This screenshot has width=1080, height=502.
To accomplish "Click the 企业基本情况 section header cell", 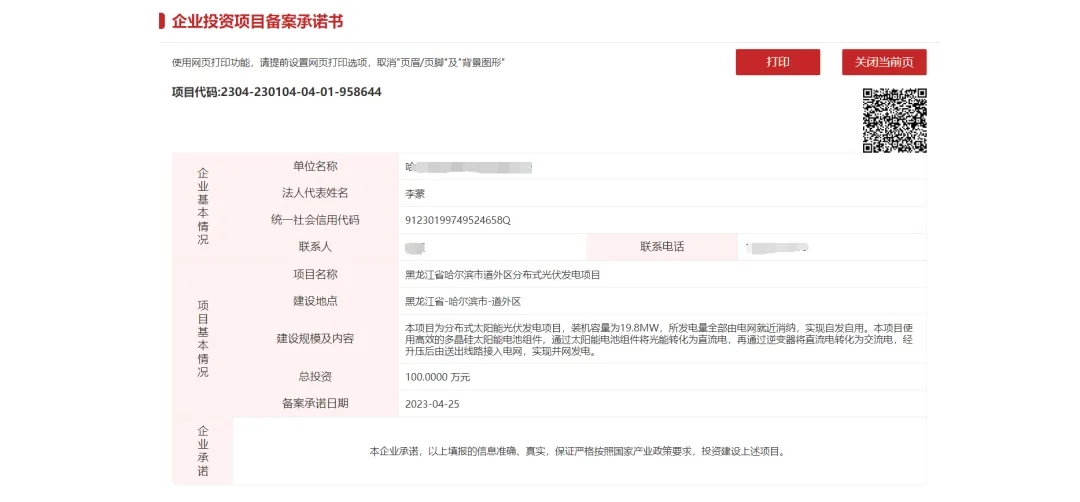I will (x=202, y=206).
